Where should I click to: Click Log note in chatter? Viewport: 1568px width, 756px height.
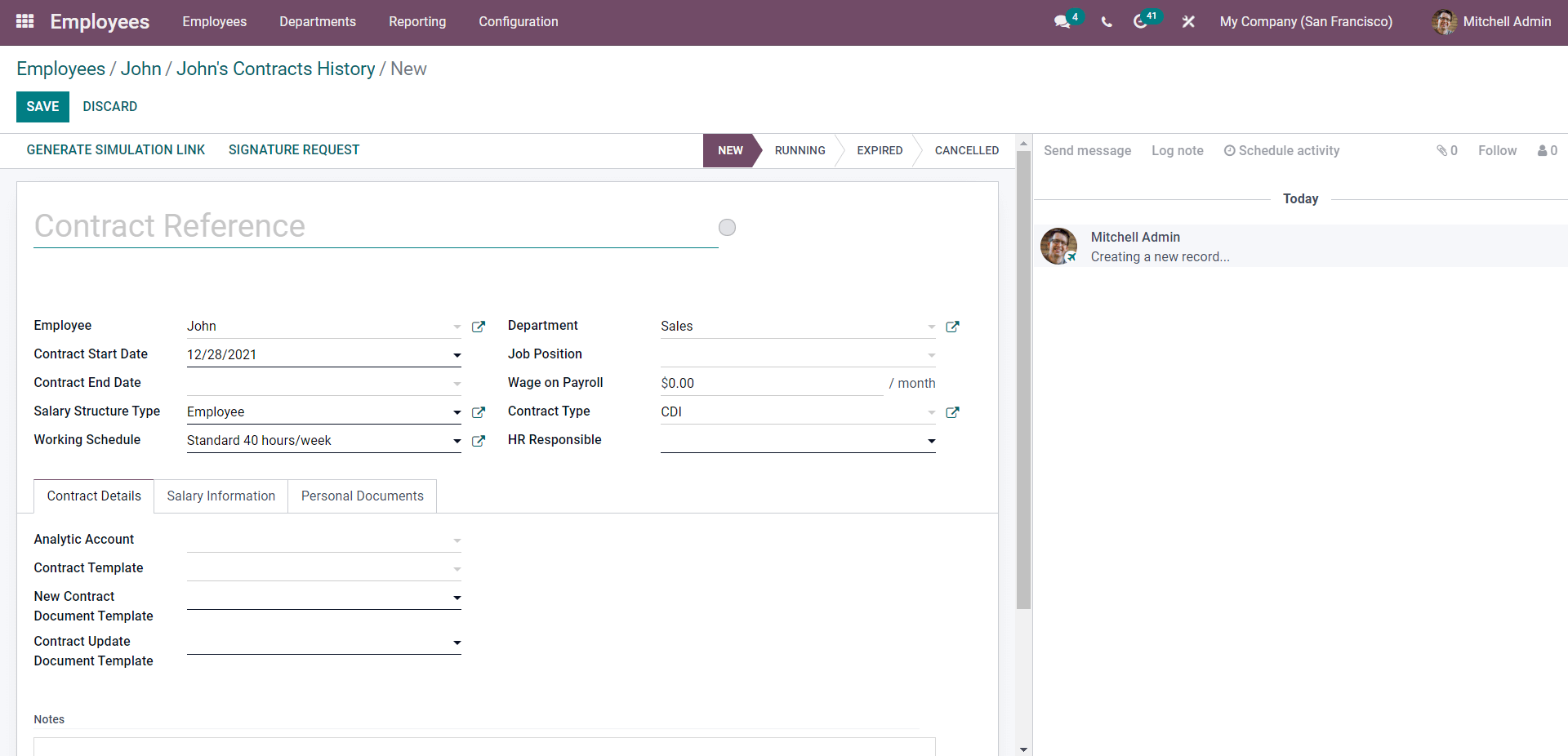tap(1178, 150)
